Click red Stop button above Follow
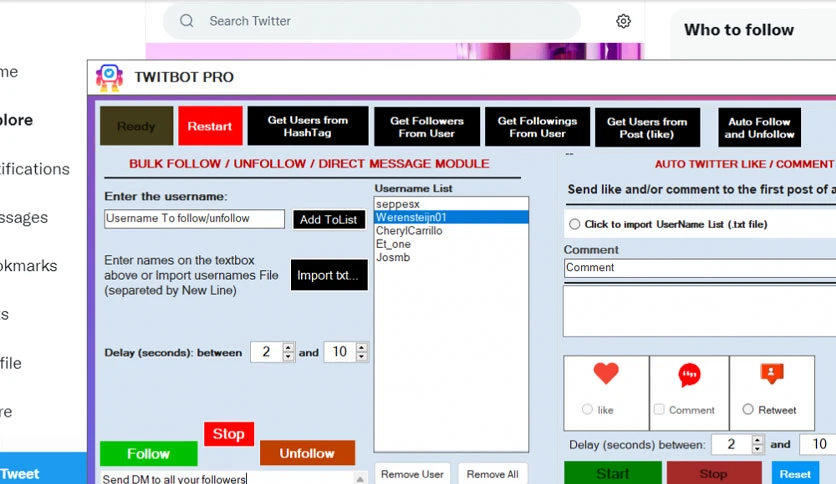This screenshot has height=484, width=836. 229,434
